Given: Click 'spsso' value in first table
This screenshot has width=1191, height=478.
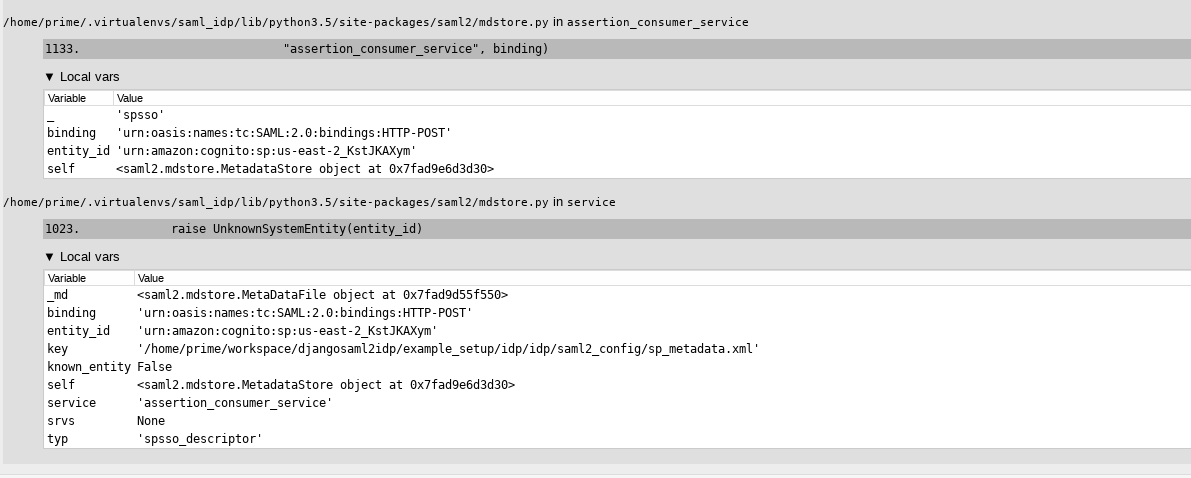Looking at the screenshot, I should click(x=141, y=115).
